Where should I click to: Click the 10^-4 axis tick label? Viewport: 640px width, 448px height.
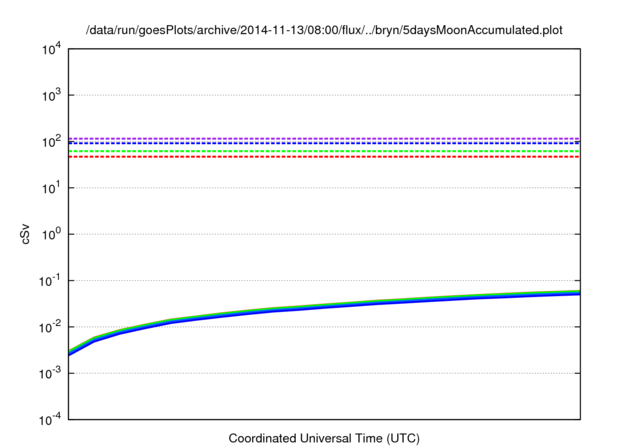[x=50, y=420]
